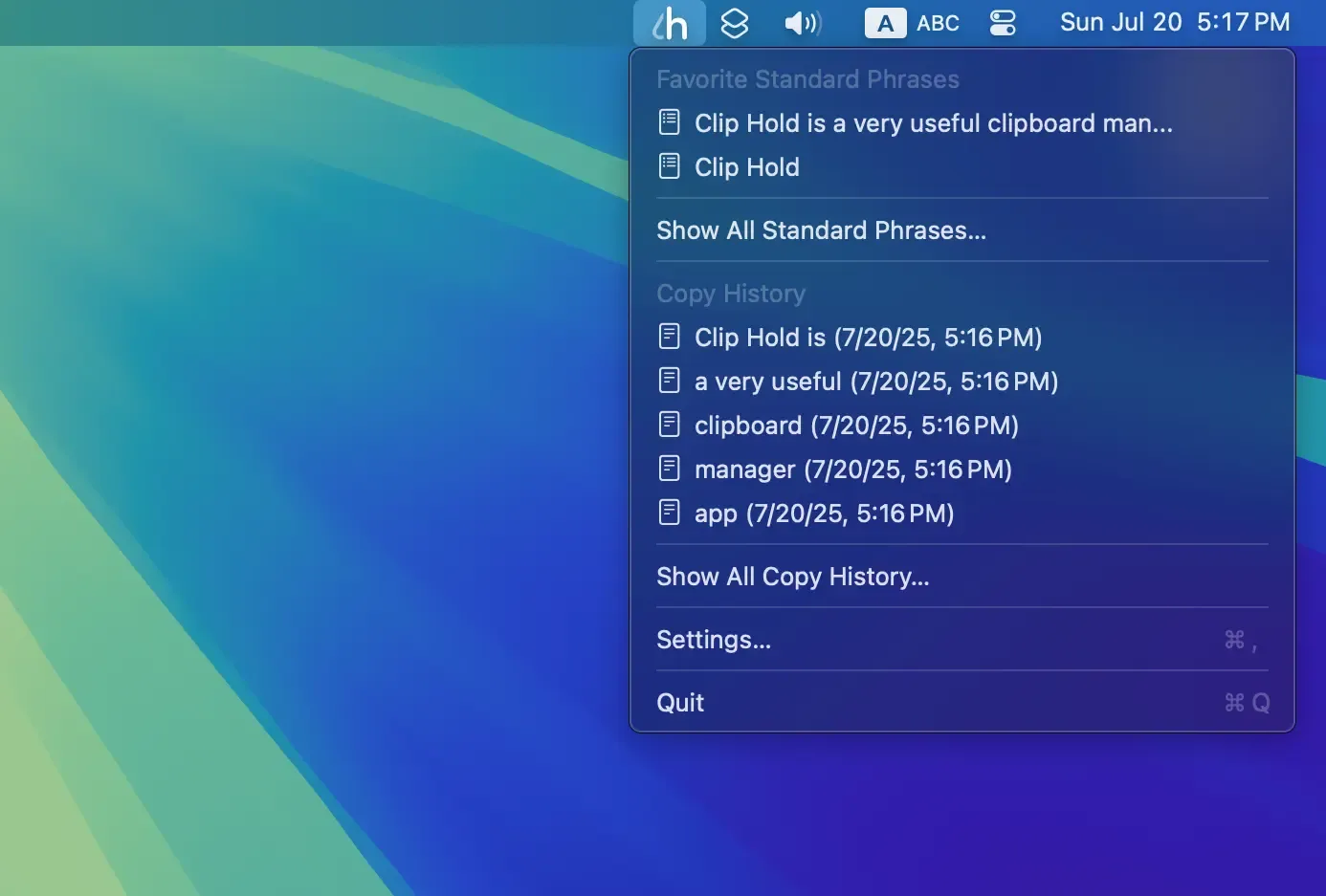Pick the 'manager' copy history item
Viewport: 1326px width, 896px height.
point(962,470)
